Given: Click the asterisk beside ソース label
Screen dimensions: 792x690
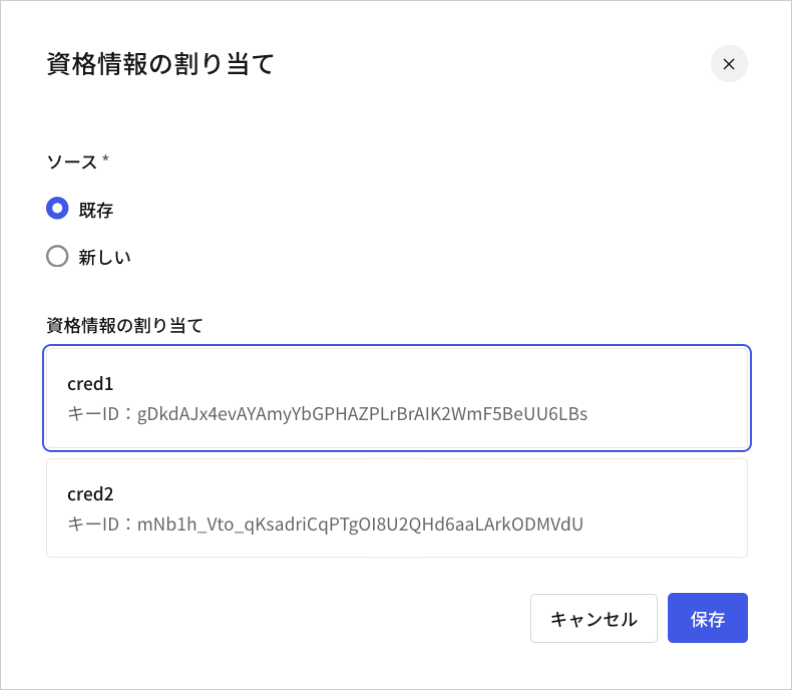Looking at the screenshot, I should click(106, 158).
